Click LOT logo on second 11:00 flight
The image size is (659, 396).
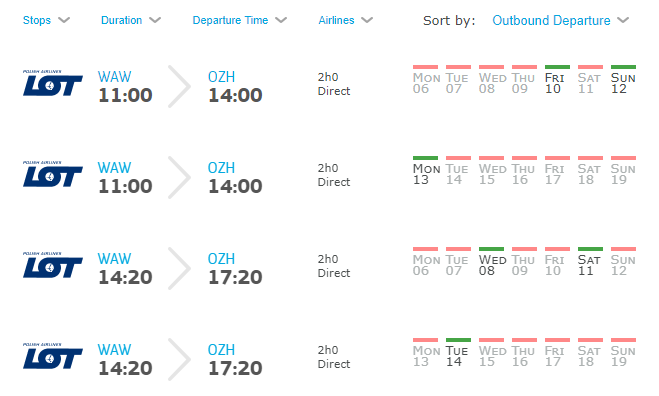(x=53, y=174)
